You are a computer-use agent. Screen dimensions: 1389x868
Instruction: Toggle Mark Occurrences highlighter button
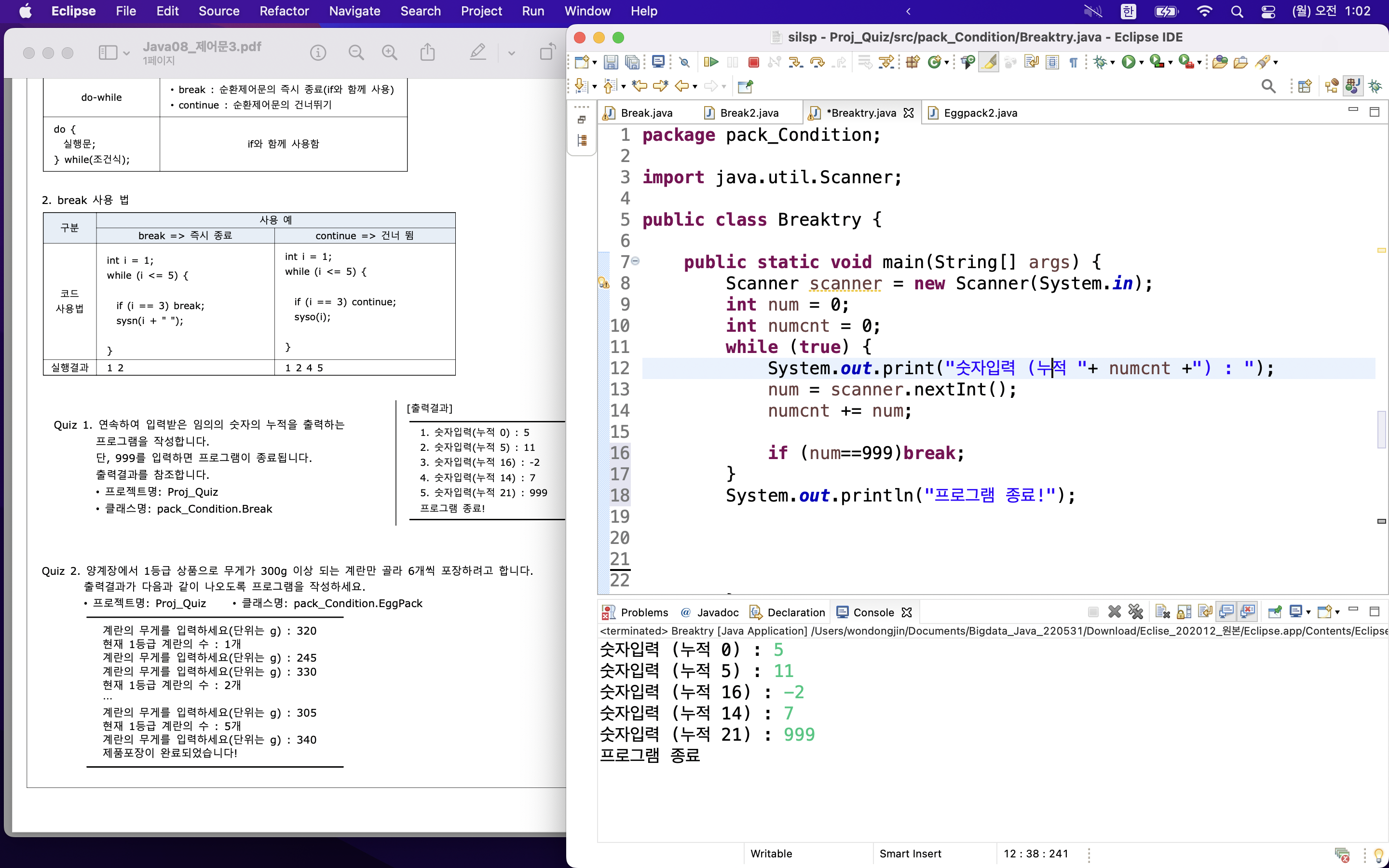tap(988, 62)
